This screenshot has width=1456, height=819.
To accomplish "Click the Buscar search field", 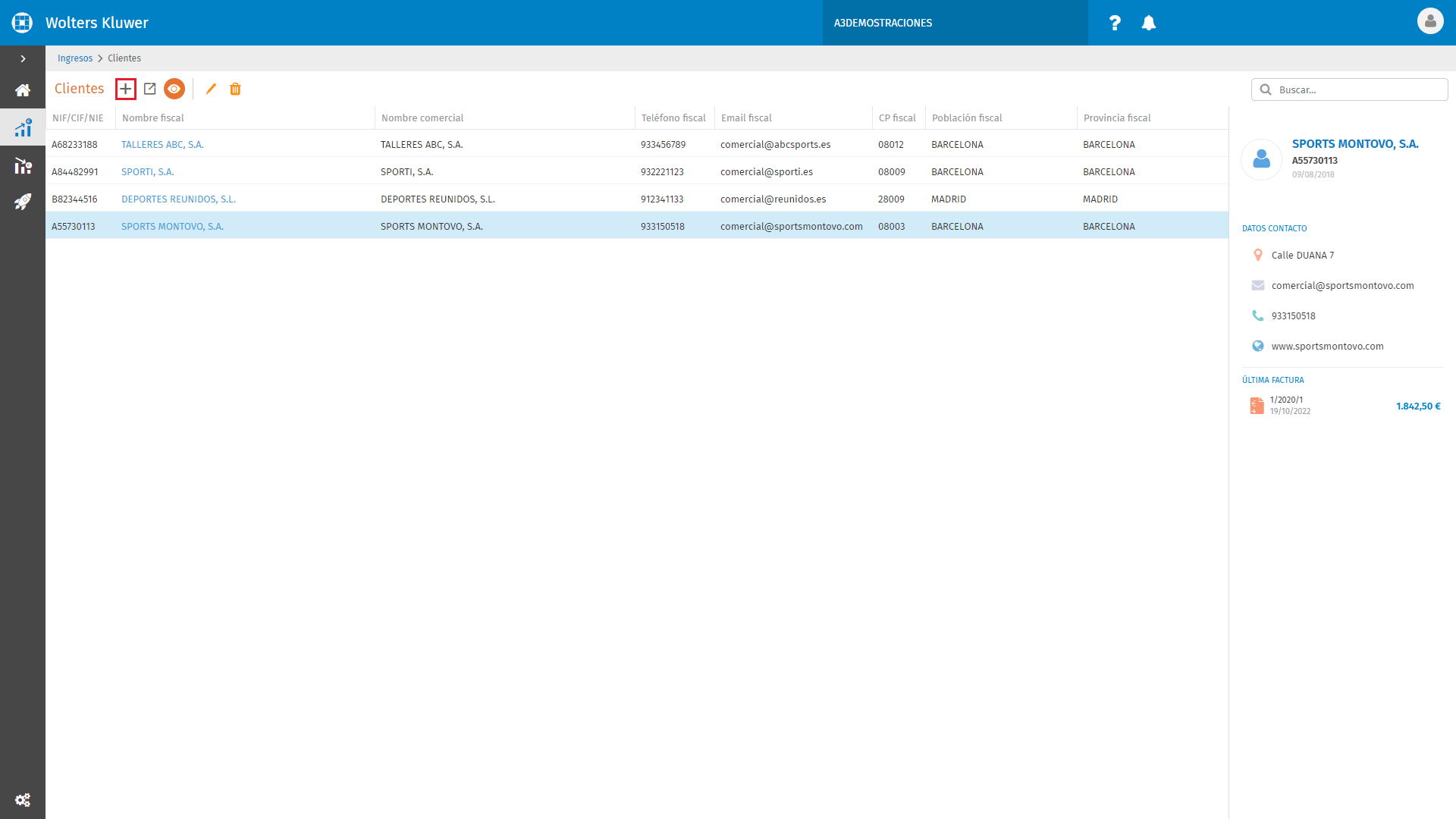I will coord(1350,89).
